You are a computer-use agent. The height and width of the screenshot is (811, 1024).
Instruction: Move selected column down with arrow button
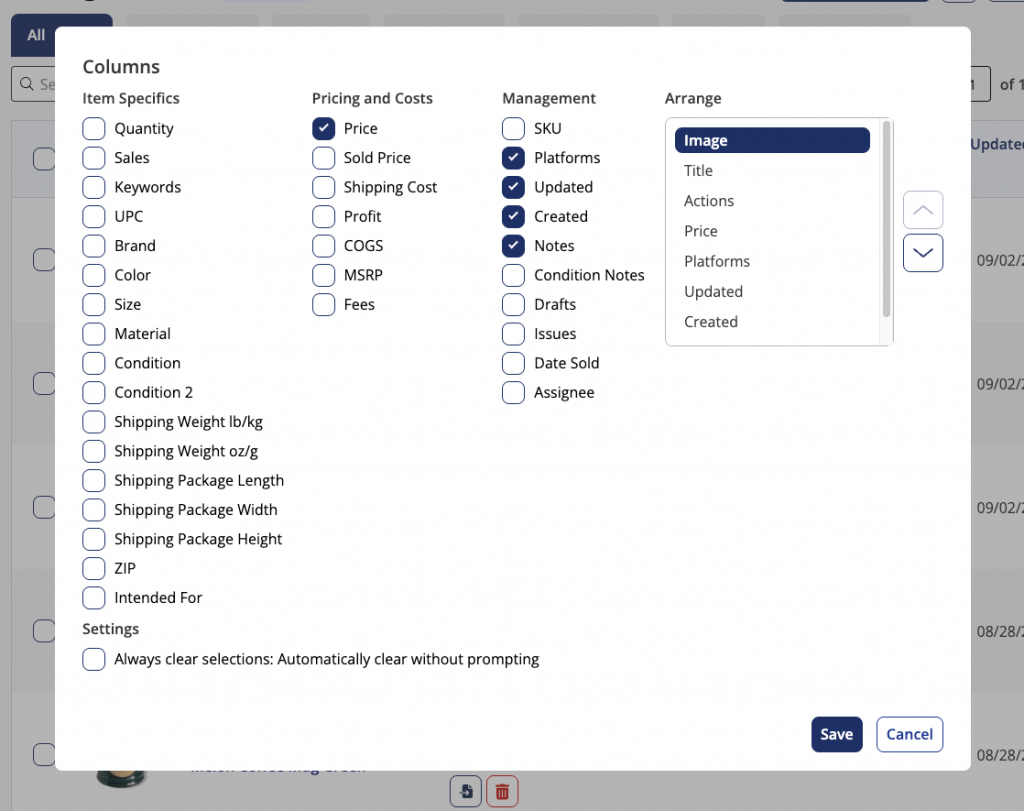tap(922, 253)
